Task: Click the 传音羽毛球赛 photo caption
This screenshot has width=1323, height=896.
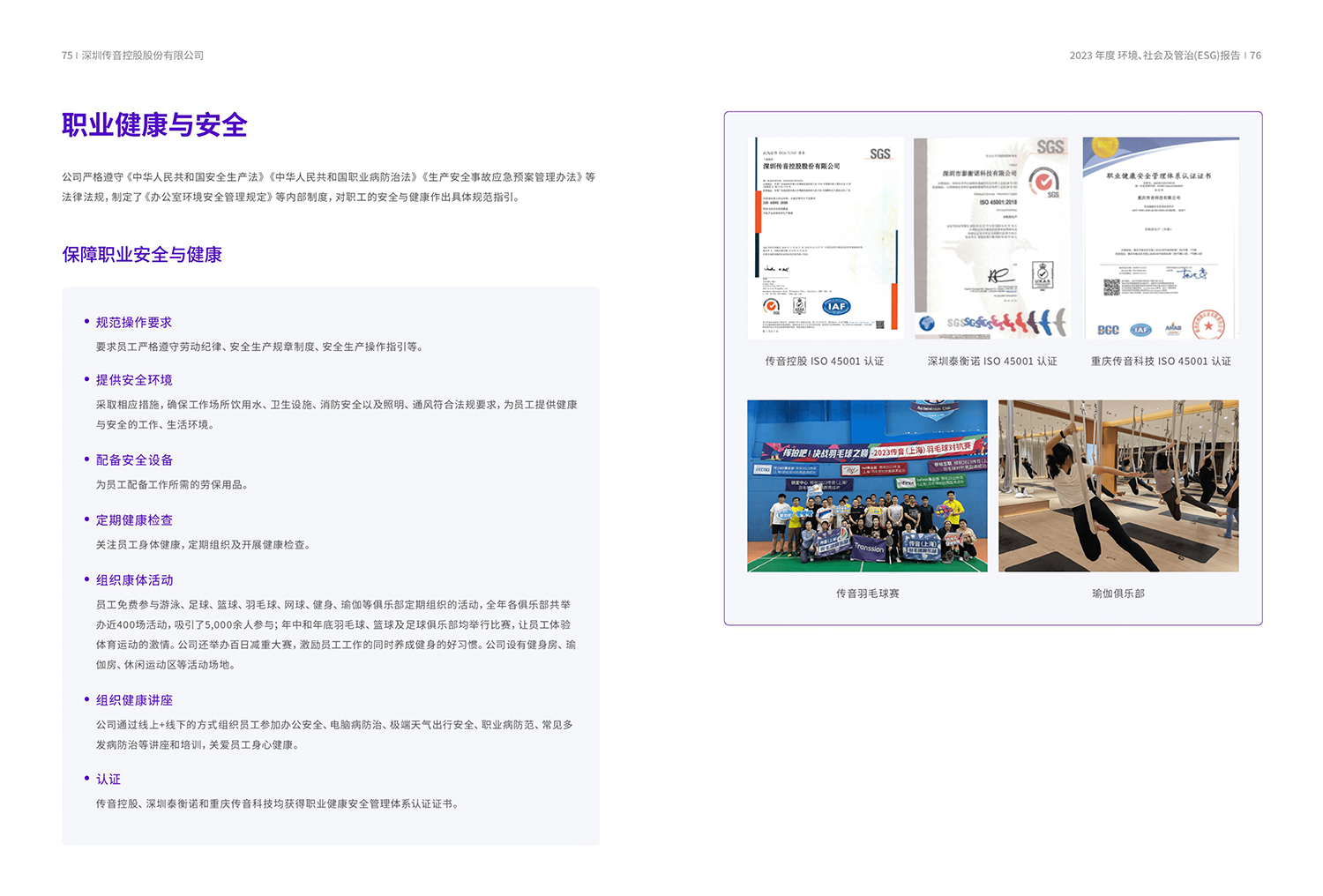Action: point(867,594)
